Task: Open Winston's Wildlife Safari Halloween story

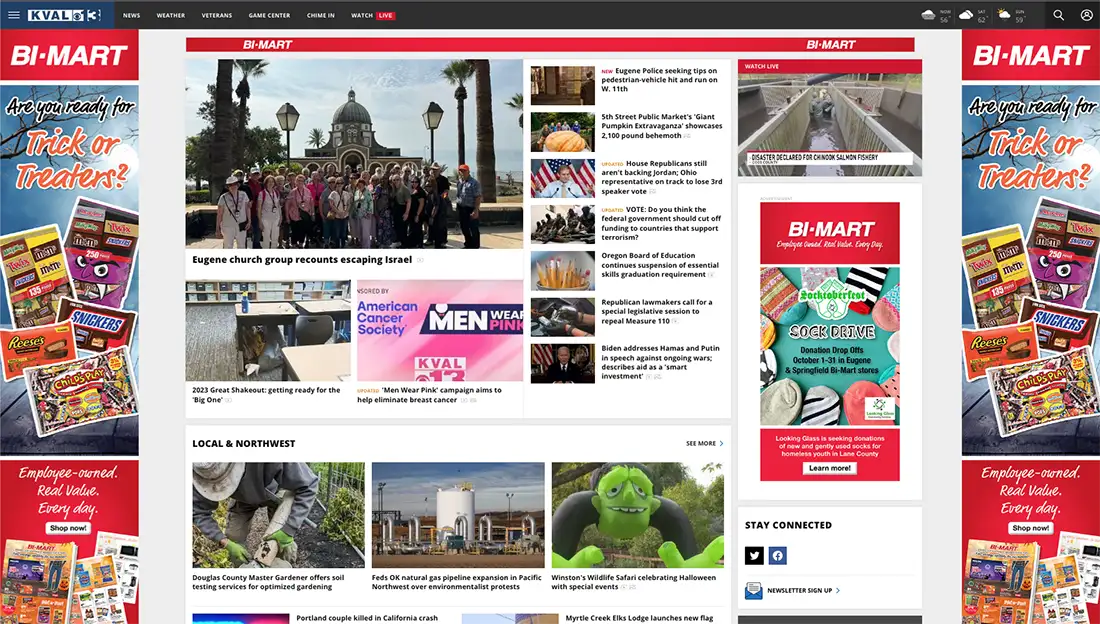Action: pos(633,582)
